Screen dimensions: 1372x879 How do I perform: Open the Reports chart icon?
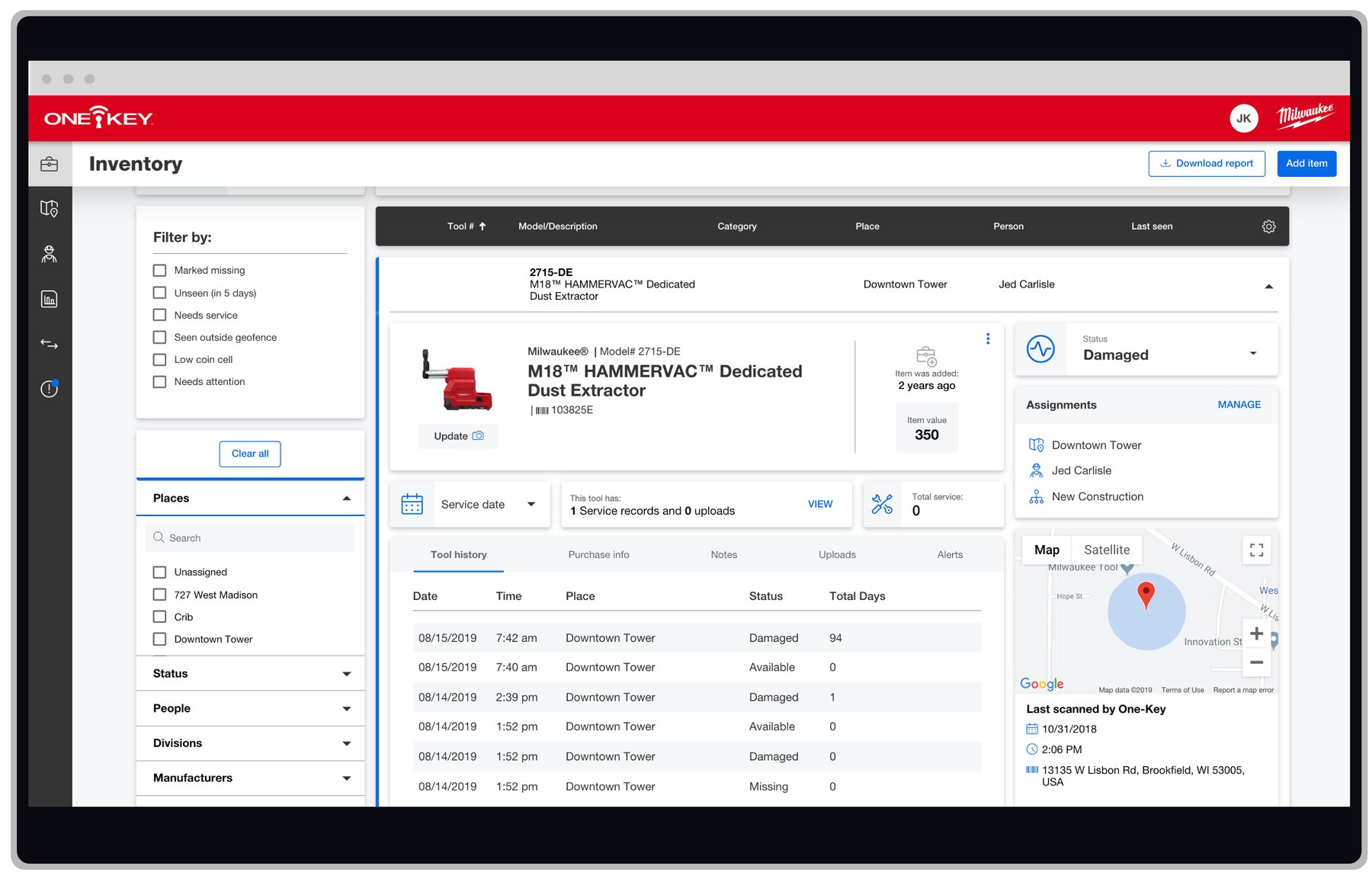coord(49,298)
